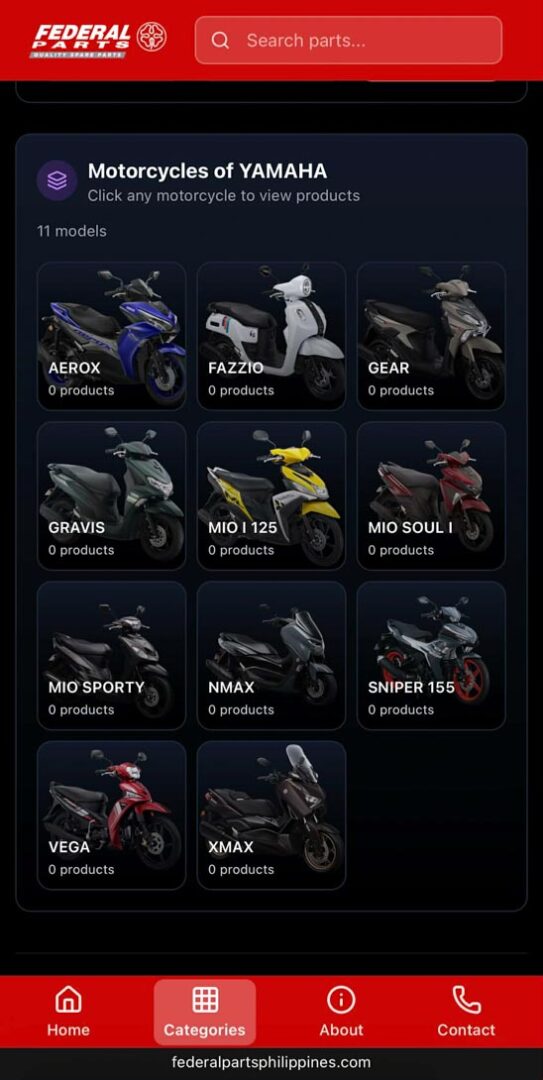Open the SNIPER 155 card
The height and width of the screenshot is (1080, 543).
431,656
